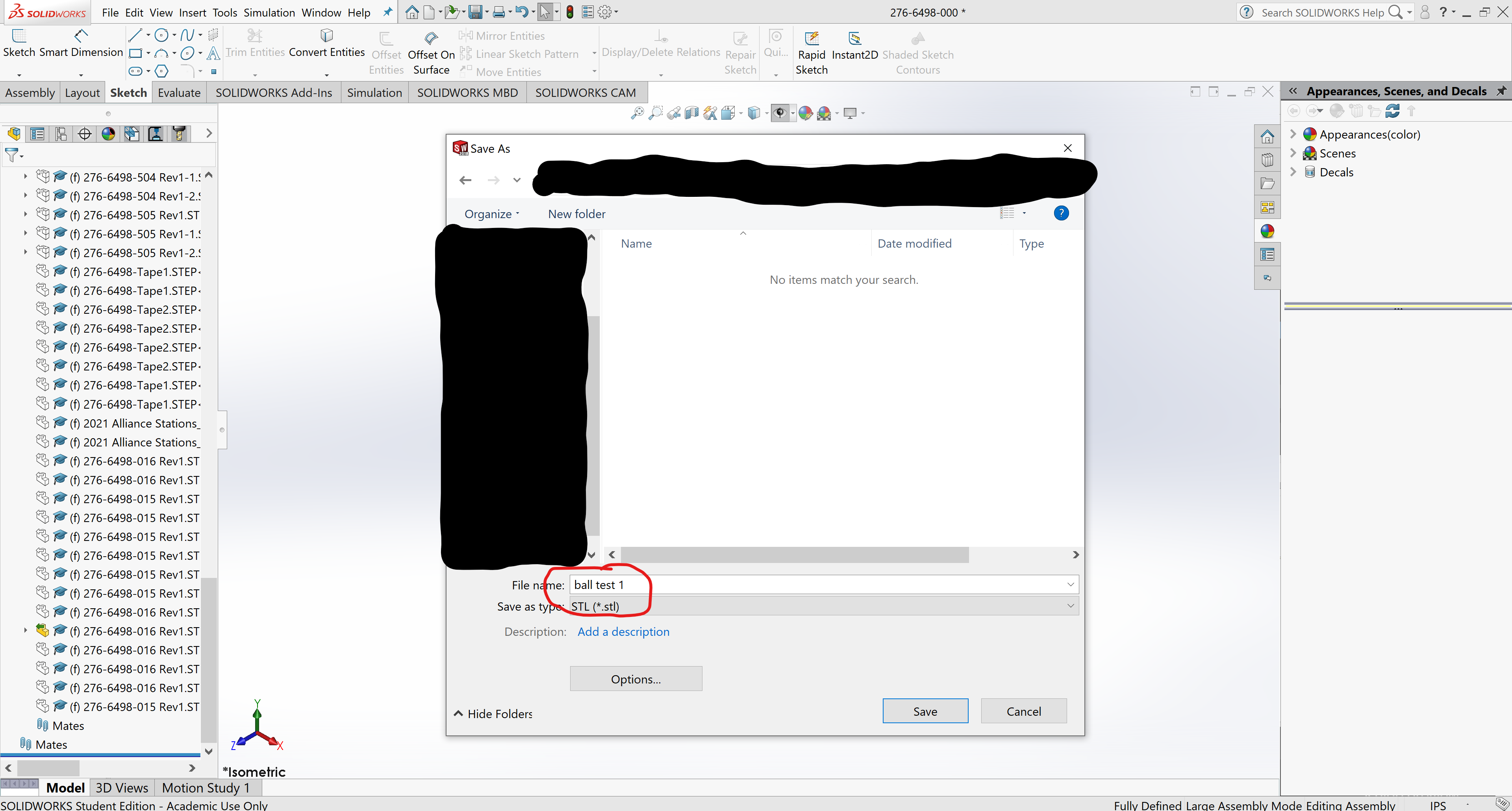Click the Options... button

[636, 678]
